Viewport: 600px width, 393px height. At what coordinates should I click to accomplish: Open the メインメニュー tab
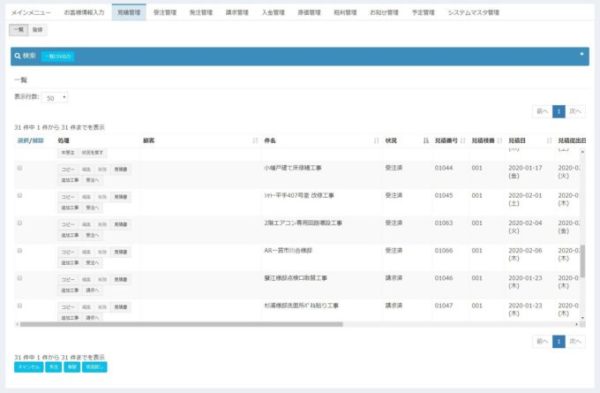pos(31,12)
